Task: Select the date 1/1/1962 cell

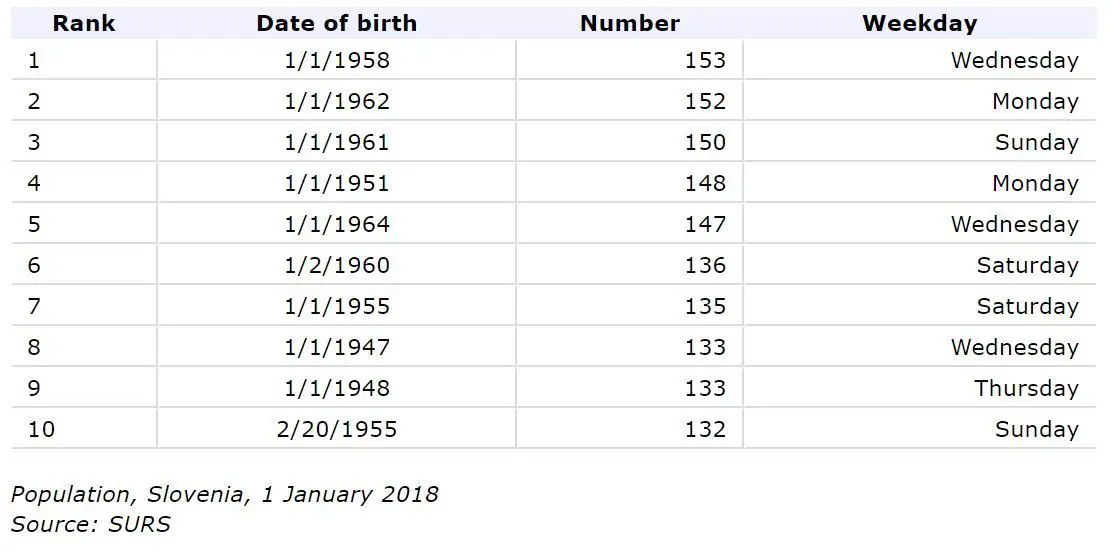Action: click(337, 101)
